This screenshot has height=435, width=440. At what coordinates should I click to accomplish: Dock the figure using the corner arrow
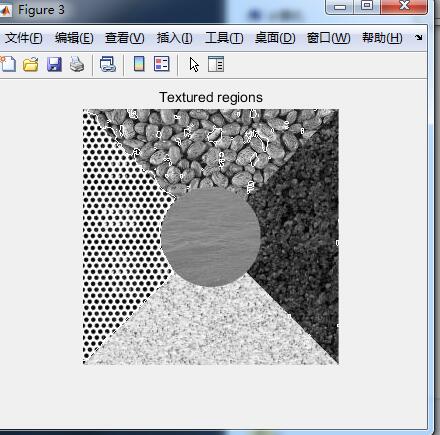(x=419, y=37)
